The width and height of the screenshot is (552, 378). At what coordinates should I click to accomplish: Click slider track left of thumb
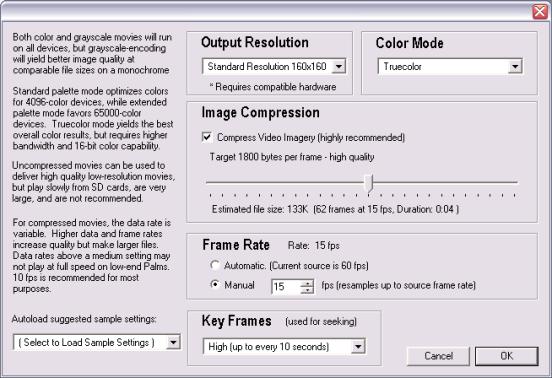pyautogui.click(x=286, y=182)
